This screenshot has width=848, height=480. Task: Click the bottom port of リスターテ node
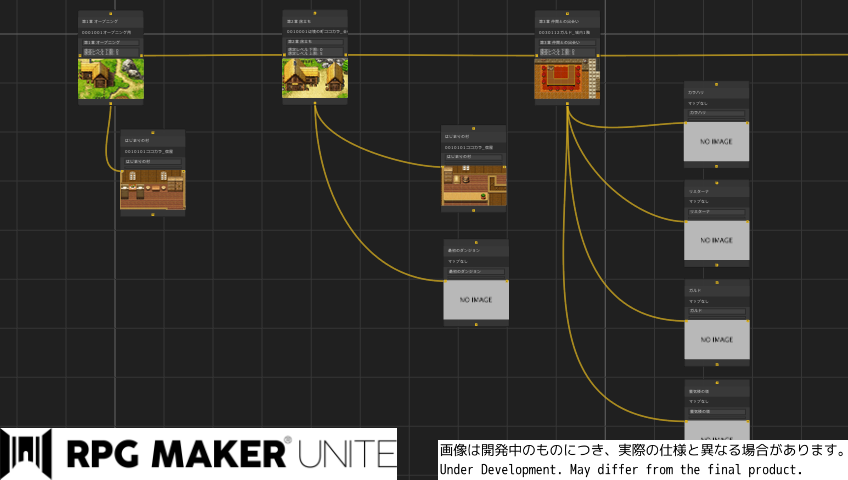click(x=717, y=265)
